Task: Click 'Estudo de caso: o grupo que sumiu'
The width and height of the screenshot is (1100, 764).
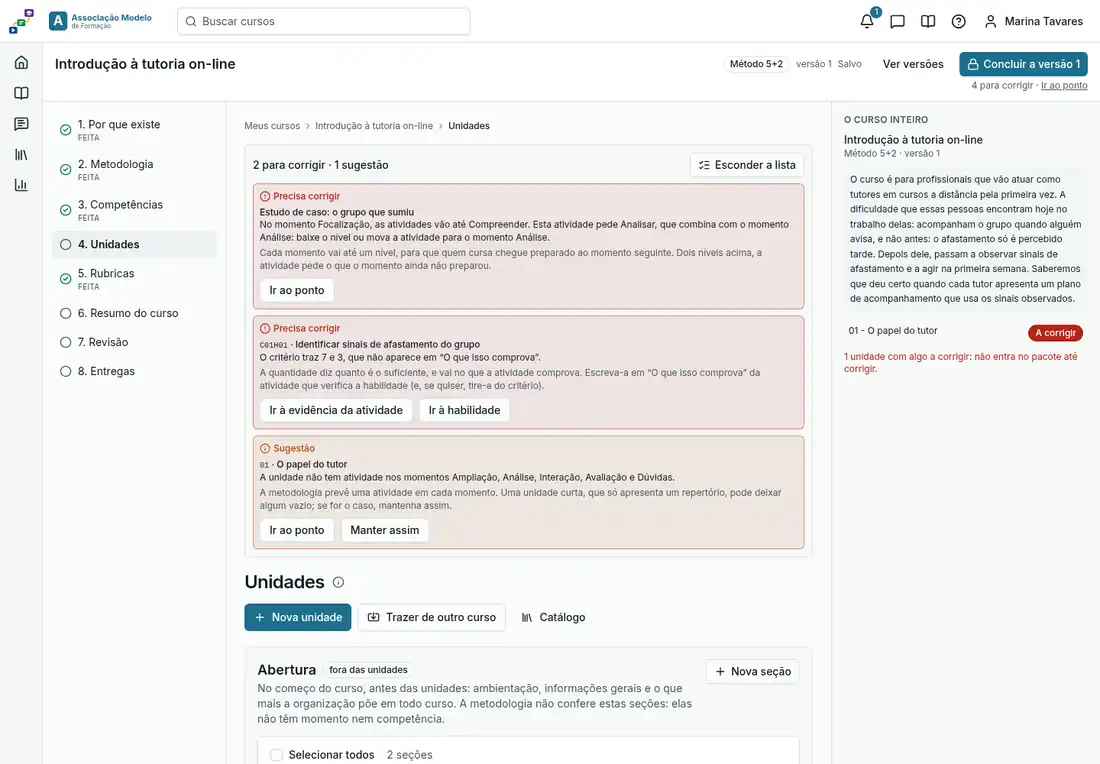Action: pyautogui.click(x=337, y=212)
